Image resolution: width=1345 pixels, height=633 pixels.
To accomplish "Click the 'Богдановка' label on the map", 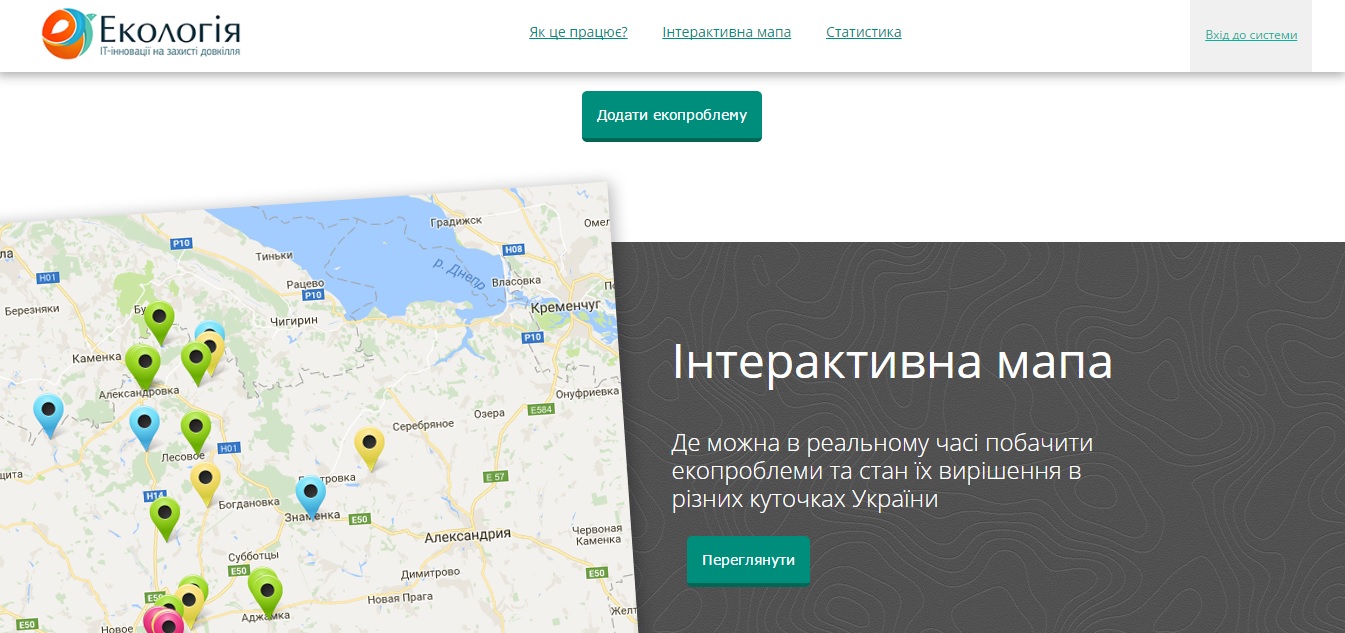I will [x=249, y=502].
